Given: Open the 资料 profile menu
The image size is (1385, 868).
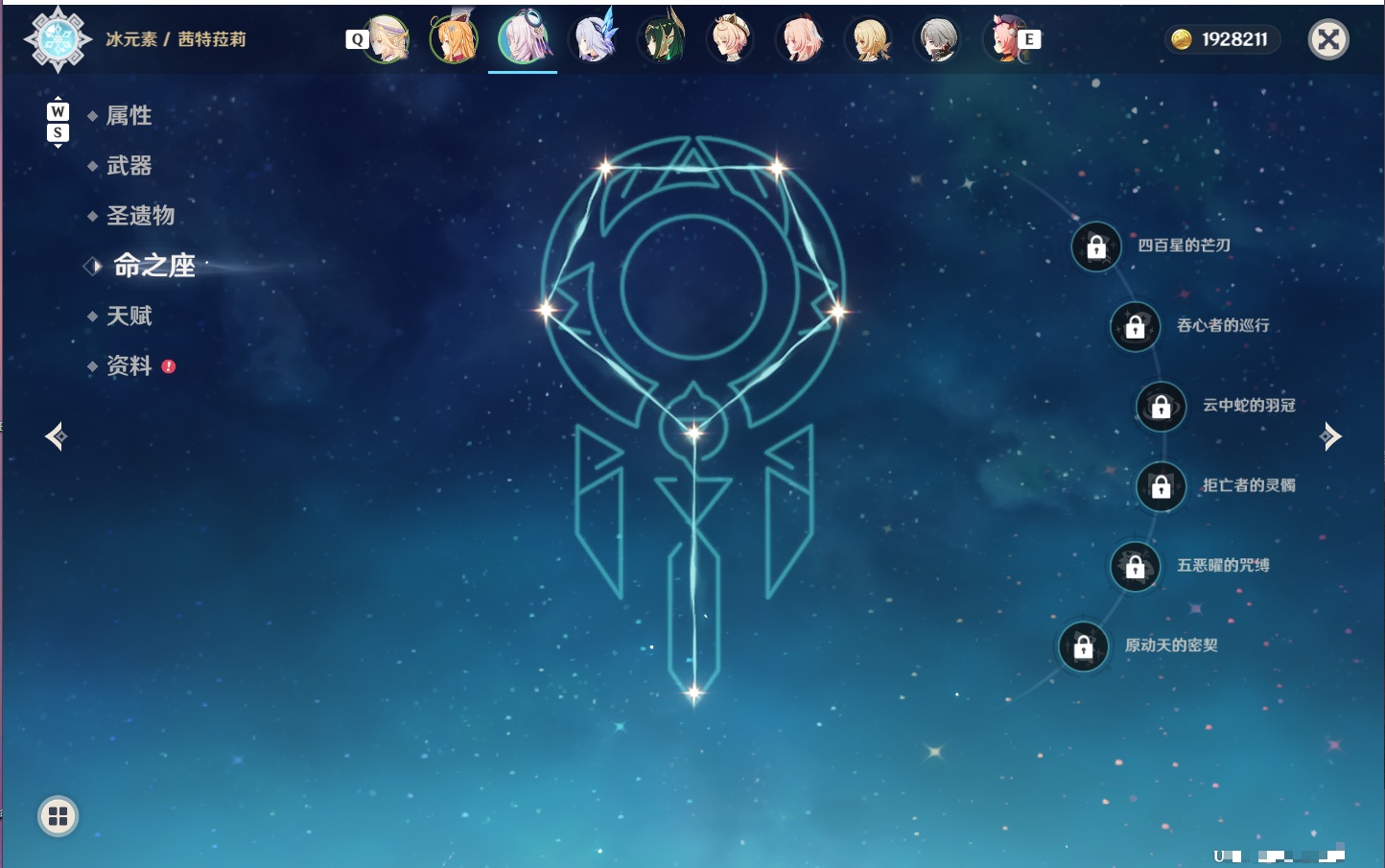Looking at the screenshot, I should [x=129, y=365].
